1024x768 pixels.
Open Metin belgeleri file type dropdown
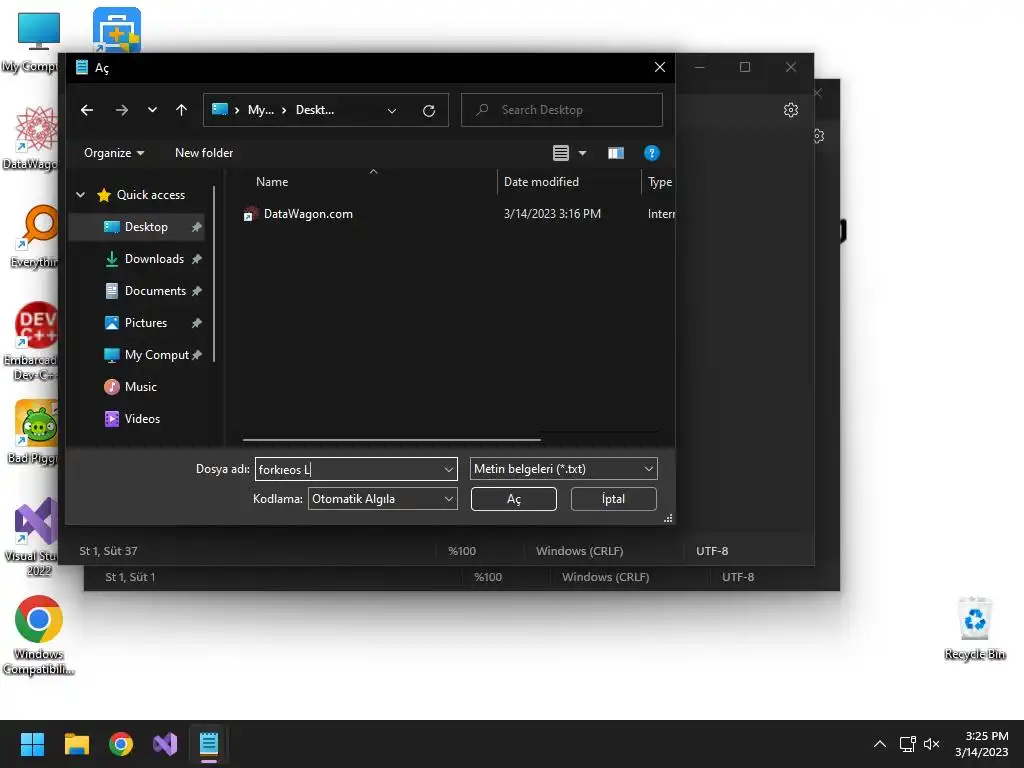[564, 469]
